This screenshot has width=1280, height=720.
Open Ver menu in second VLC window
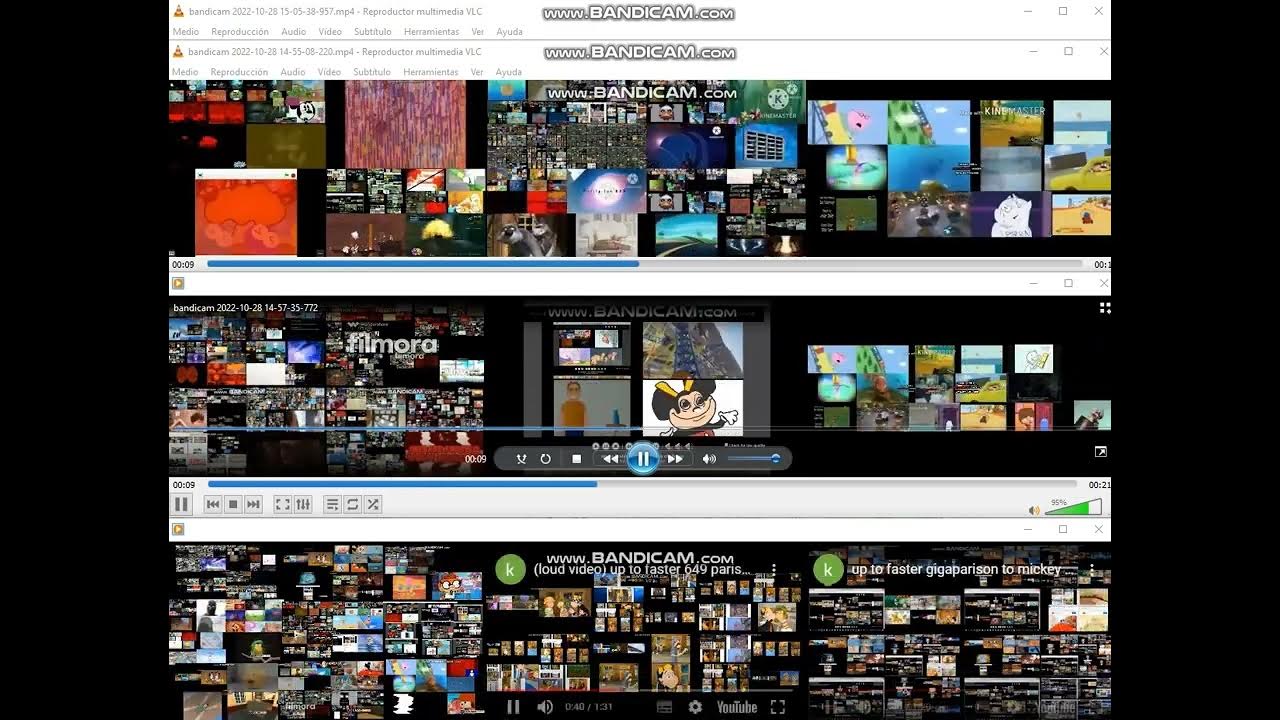point(477,72)
